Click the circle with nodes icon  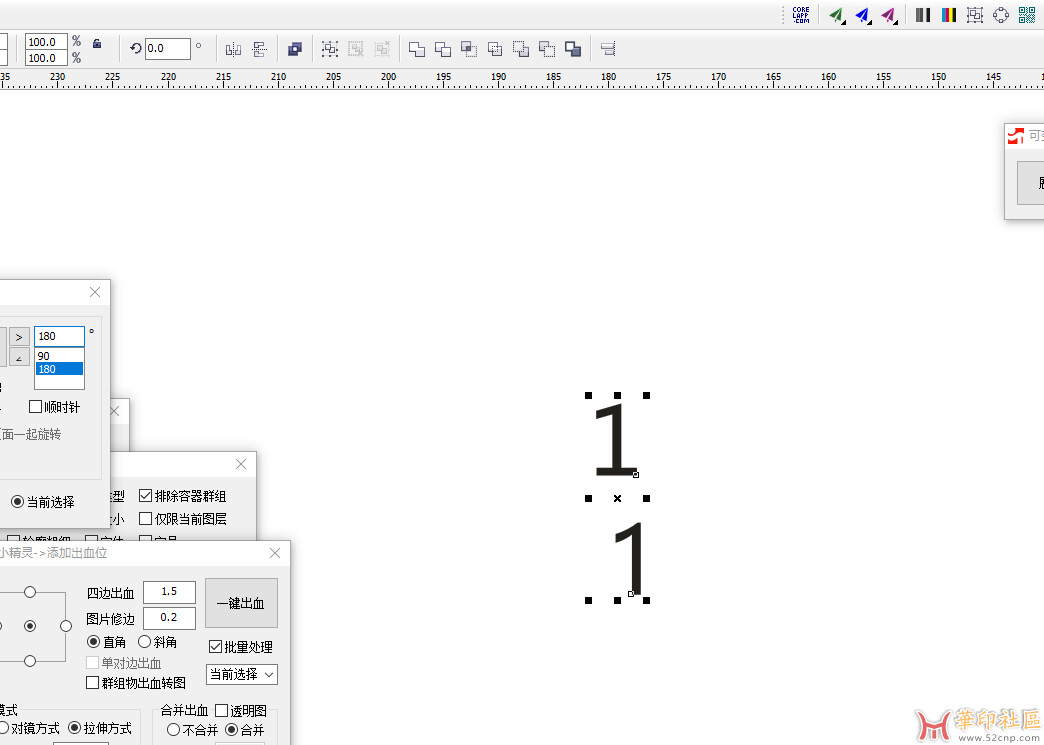click(x=1001, y=15)
